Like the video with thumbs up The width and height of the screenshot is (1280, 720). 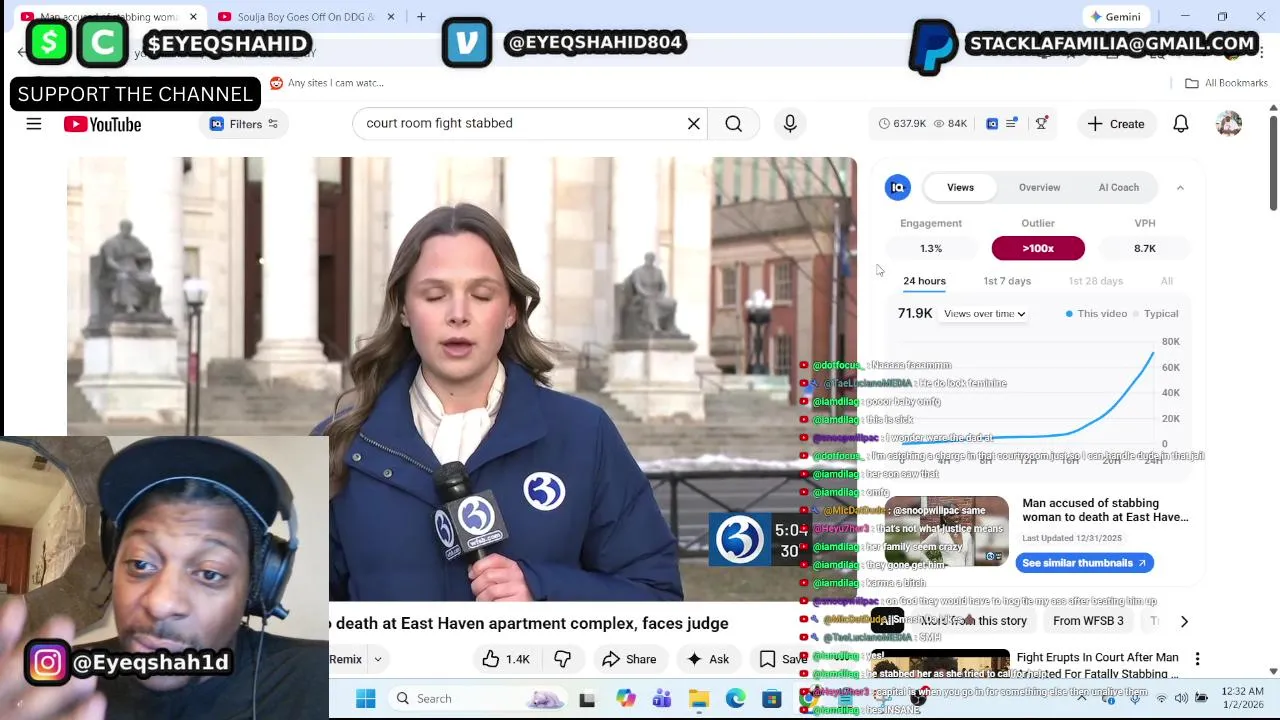[x=506, y=659]
